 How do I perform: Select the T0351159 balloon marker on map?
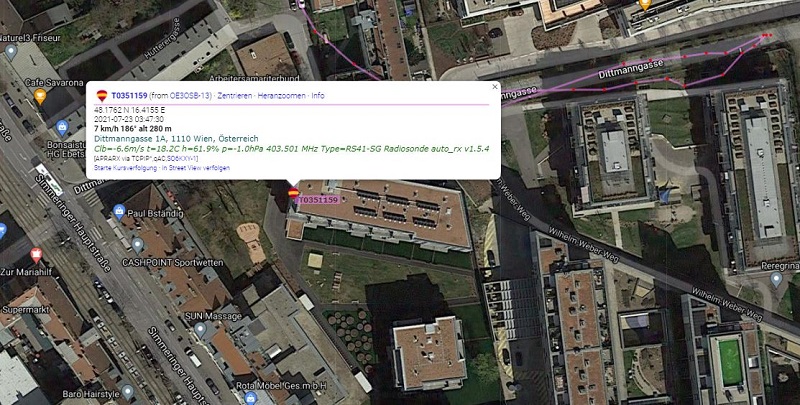293,193
